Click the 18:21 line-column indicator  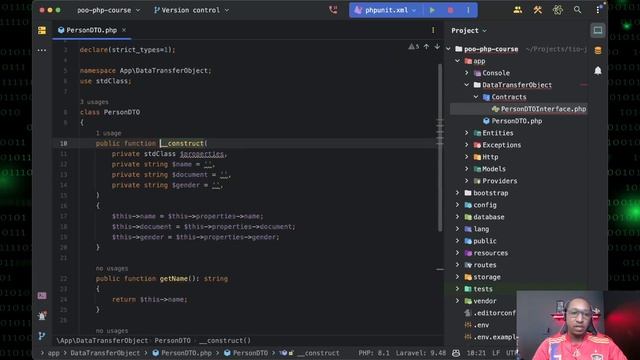[476, 353]
